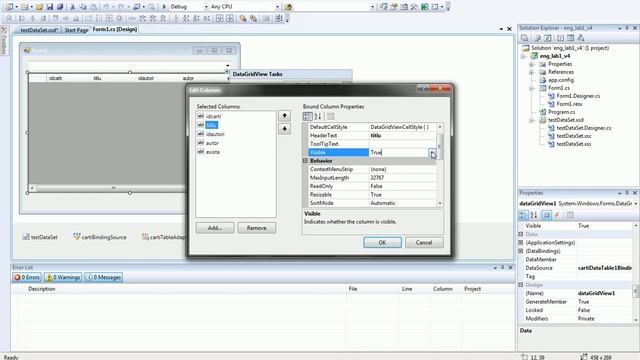The height and width of the screenshot is (360, 640).
Task: Select the idcarti column in Selected Columns
Action: coord(213,116)
